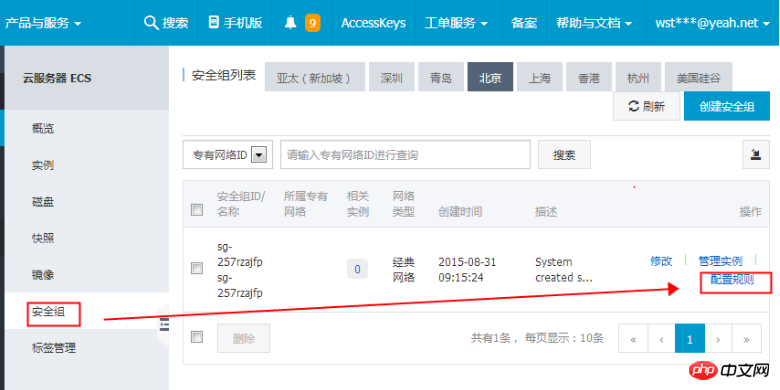The height and width of the screenshot is (390, 780).
Task: Open 修改 link for sg-257rzajfp
Action: click(x=661, y=261)
